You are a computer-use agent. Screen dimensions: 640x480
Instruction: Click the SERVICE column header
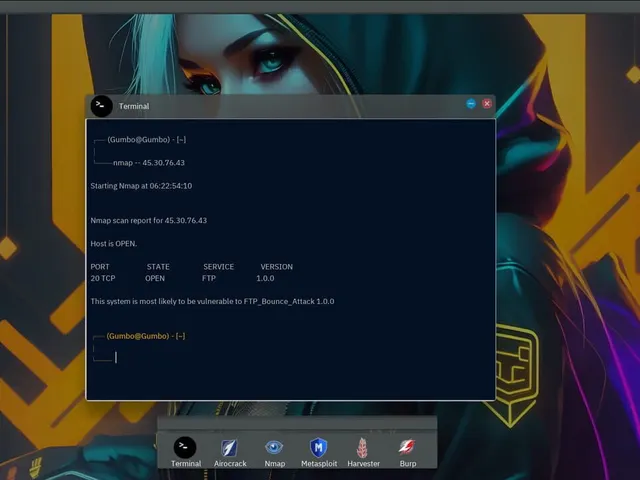pyautogui.click(x=219, y=267)
